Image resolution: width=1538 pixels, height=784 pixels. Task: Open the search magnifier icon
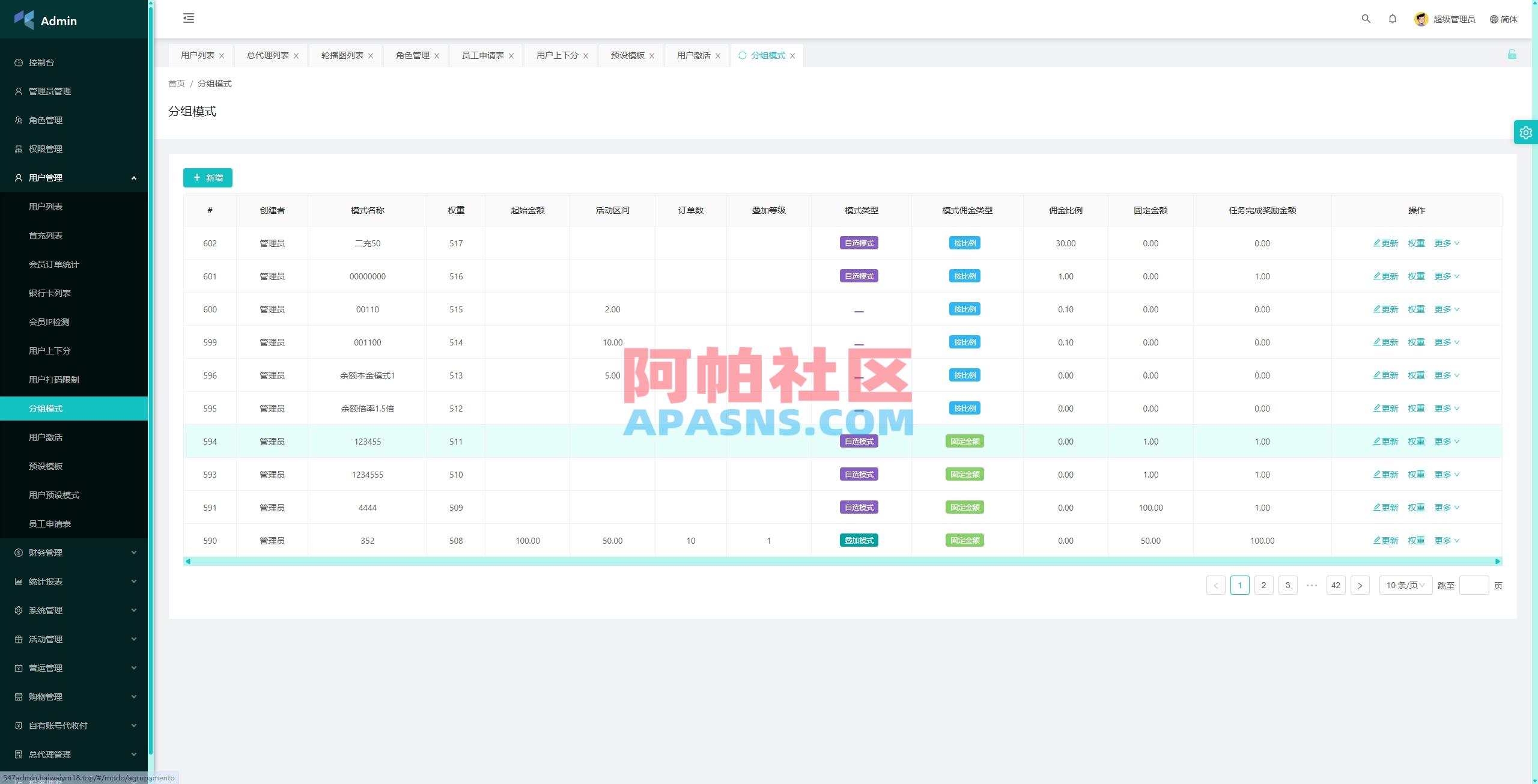[1366, 19]
